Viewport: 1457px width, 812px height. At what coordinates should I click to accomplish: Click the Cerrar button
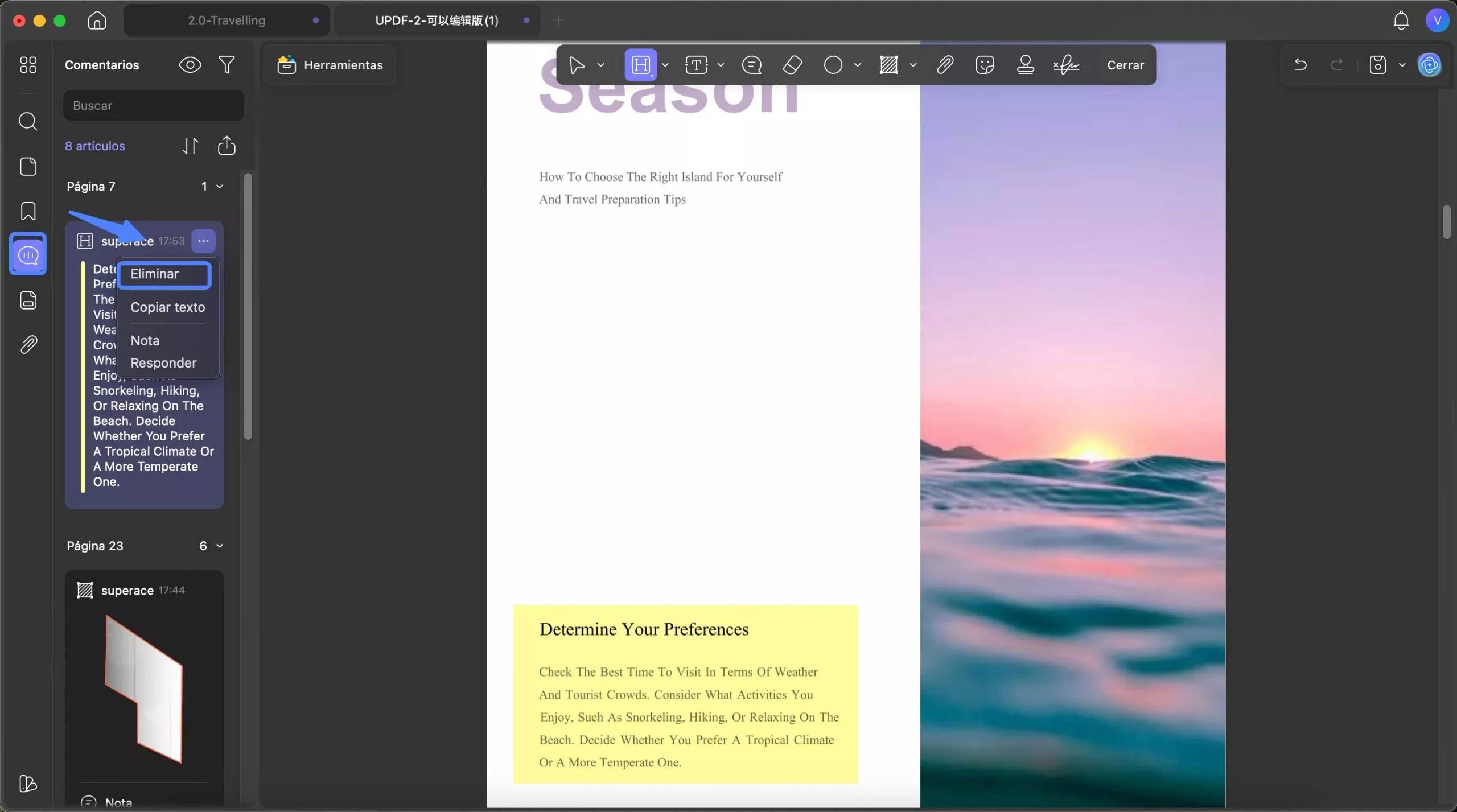[x=1125, y=65]
